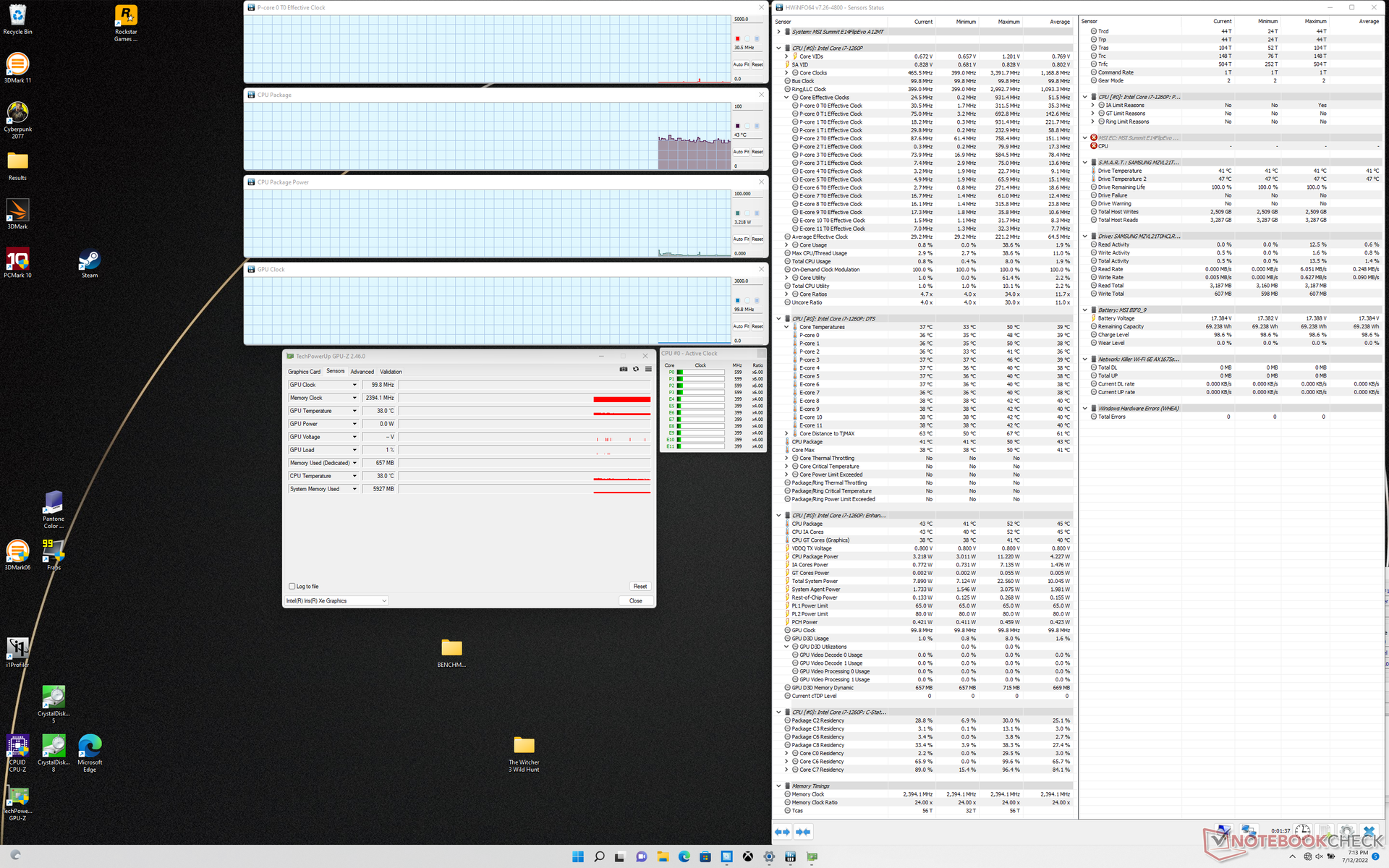Image resolution: width=1389 pixels, height=868 pixels.
Task: Toggle blue color box in CPU Package graph
Action: click(757, 126)
